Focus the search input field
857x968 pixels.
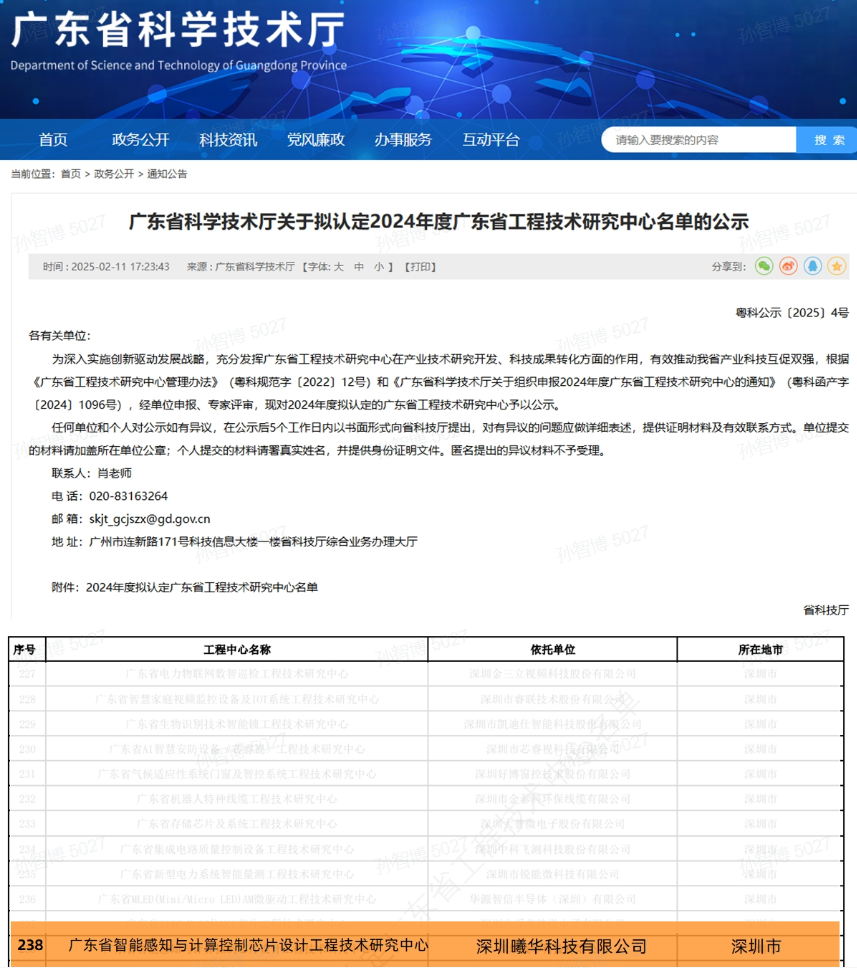700,140
